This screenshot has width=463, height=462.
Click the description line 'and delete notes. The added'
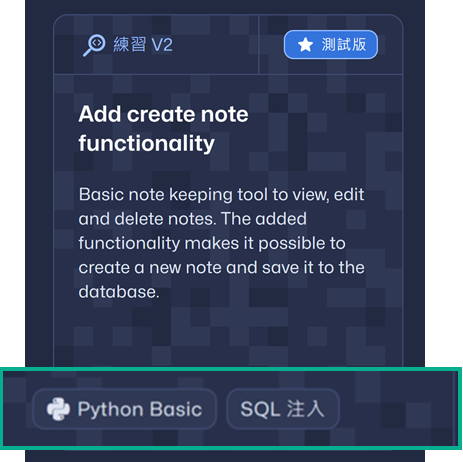point(192,219)
